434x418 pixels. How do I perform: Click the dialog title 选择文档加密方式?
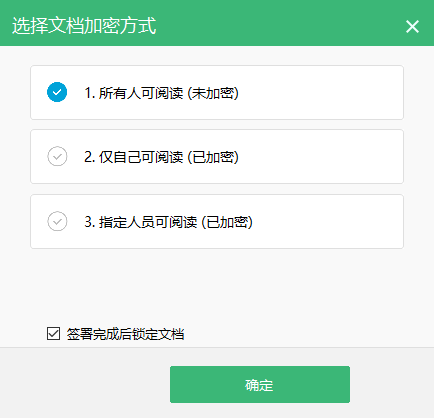tap(84, 26)
